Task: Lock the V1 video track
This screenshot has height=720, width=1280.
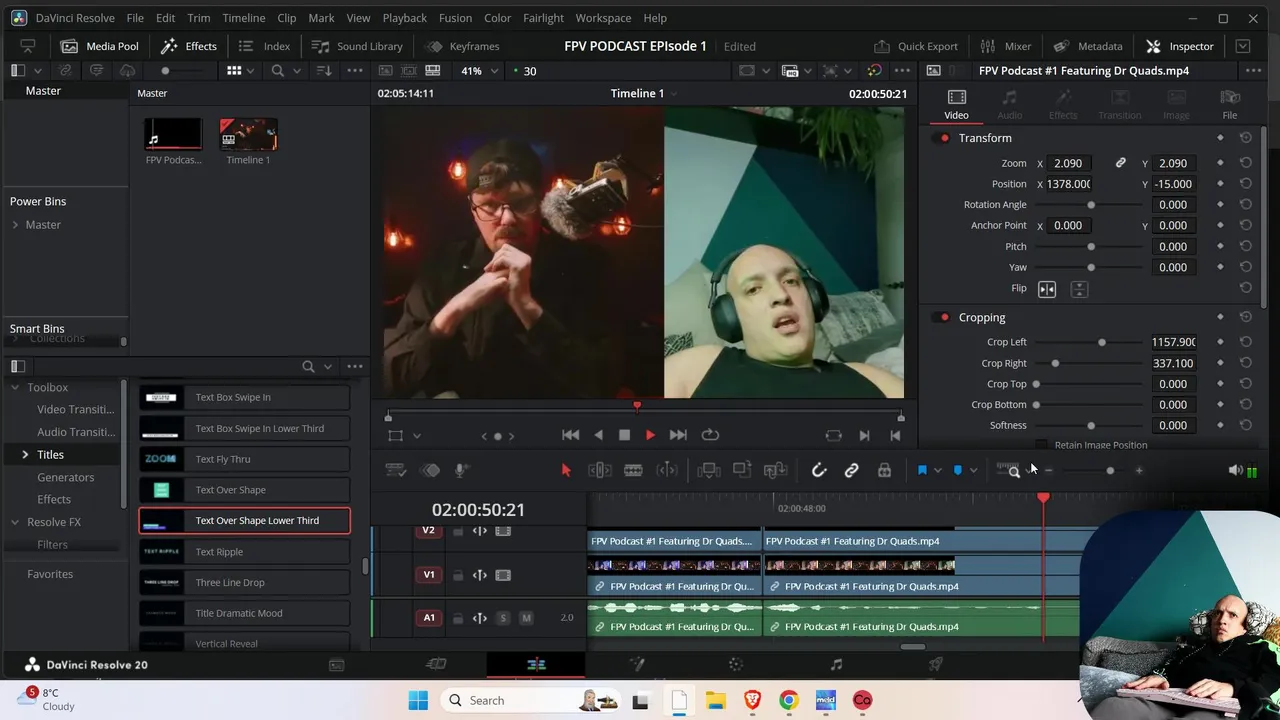Action: [458, 575]
